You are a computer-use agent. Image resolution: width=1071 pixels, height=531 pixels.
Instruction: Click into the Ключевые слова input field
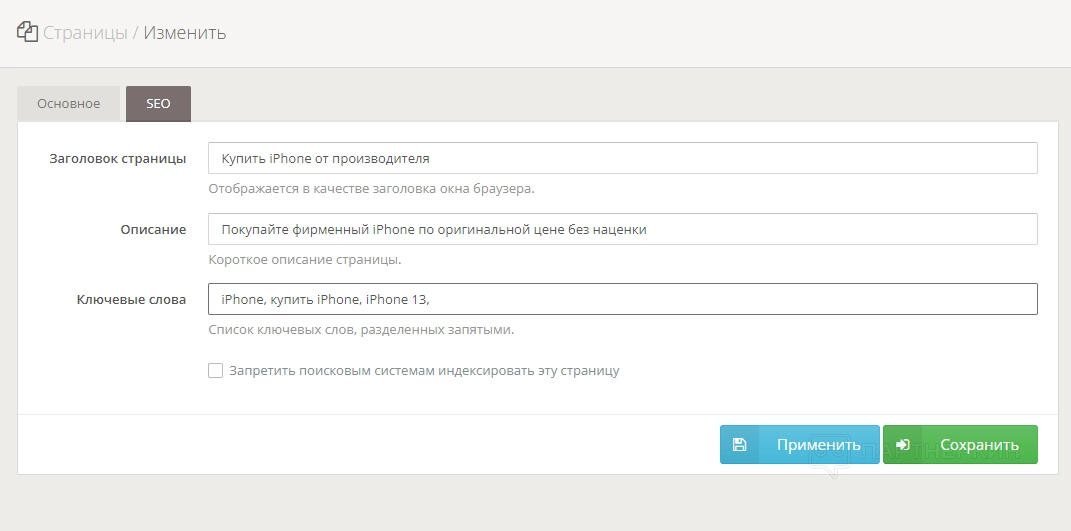pyautogui.click(x=622, y=299)
